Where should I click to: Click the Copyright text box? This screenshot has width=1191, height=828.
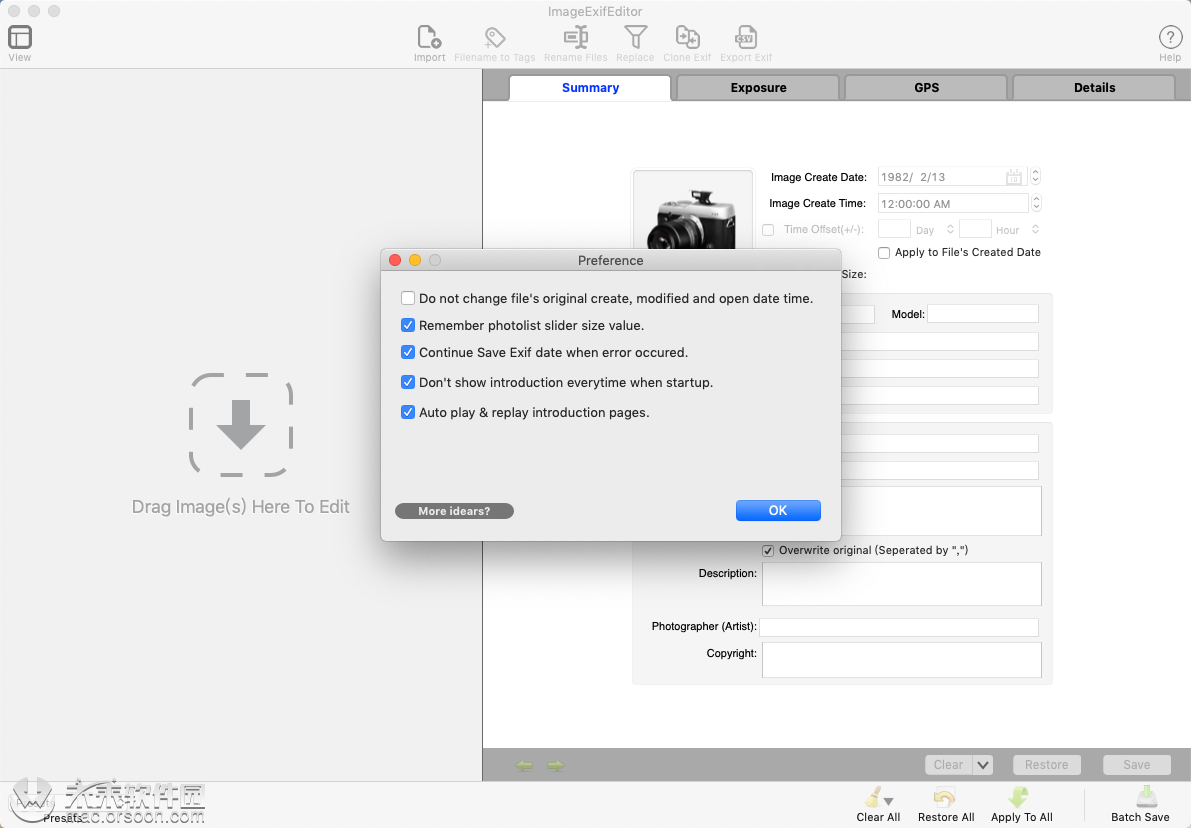(x=902, y=660)
